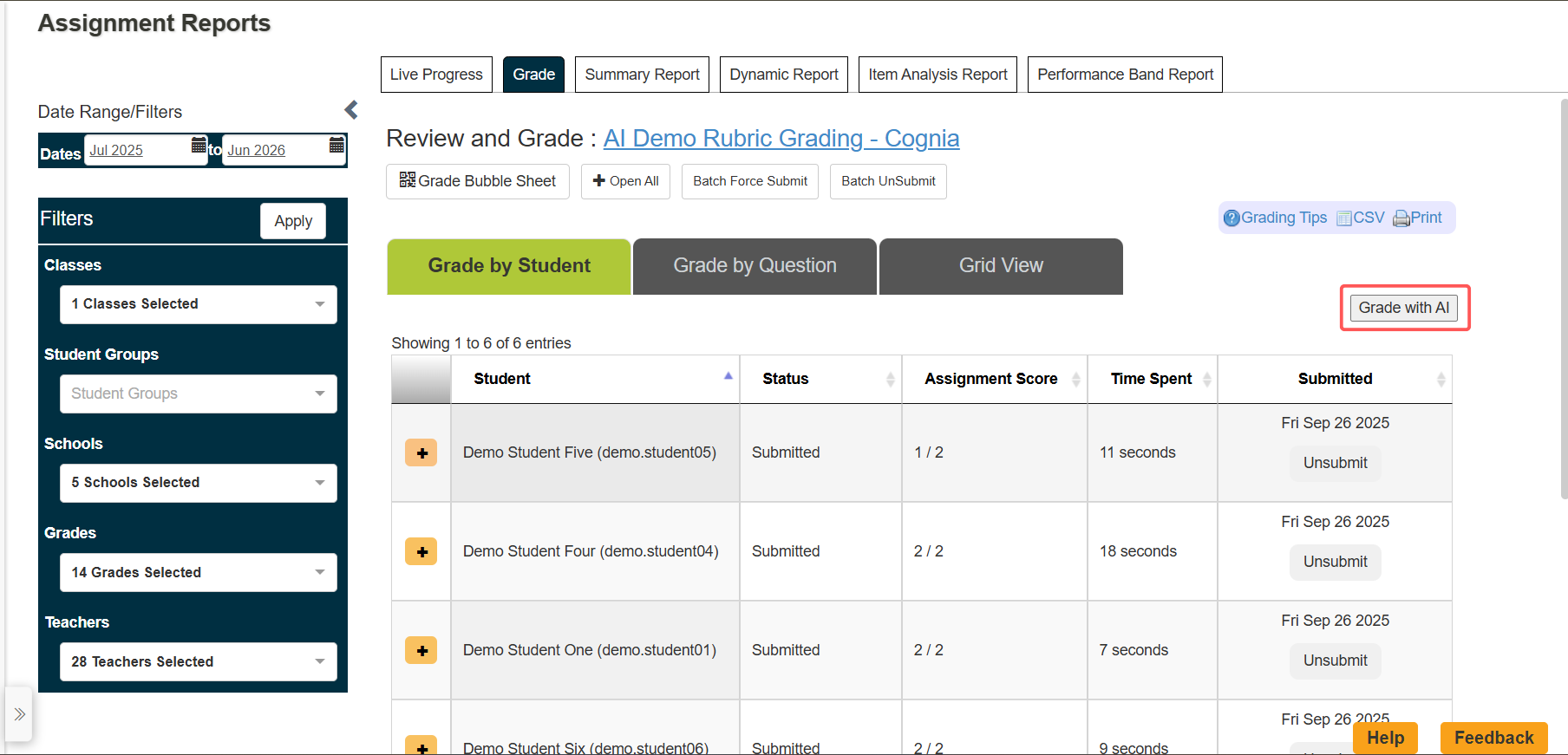Expand Demo Student Five row plus icon
This screenshot has height=755, width=1568.
421,452
